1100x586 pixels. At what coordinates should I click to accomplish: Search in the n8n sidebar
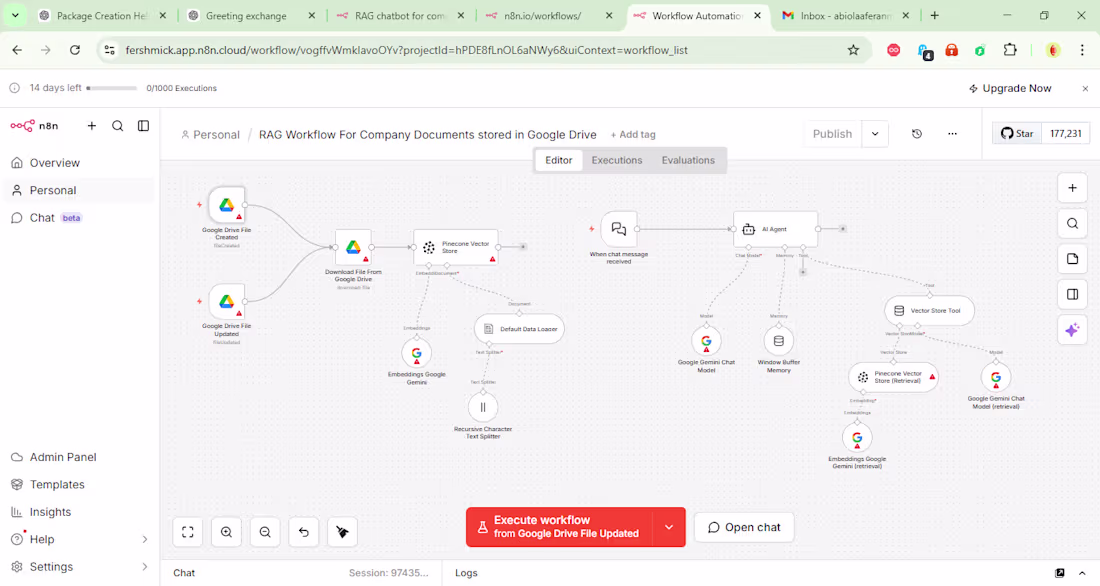117,126
